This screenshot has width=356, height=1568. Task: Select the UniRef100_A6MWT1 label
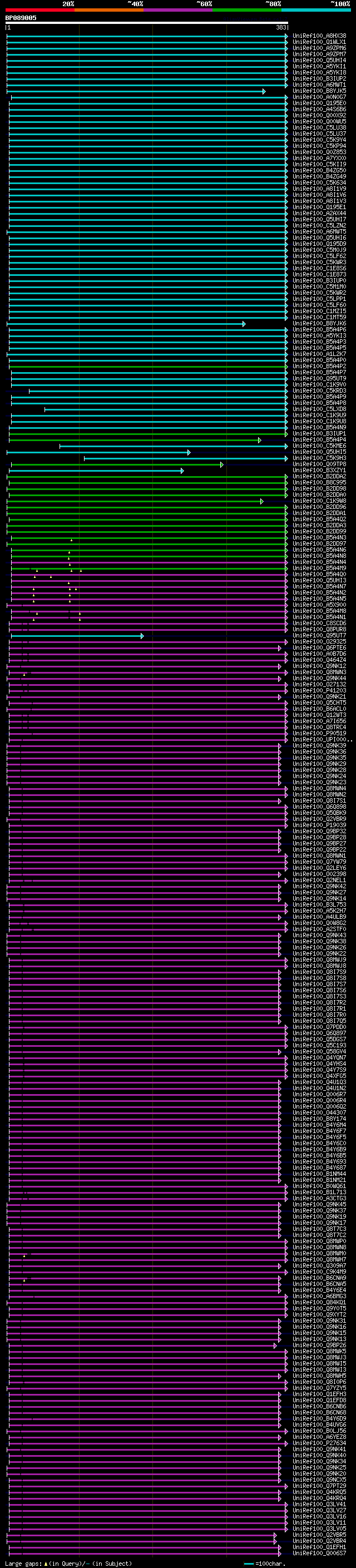[x=319, y=85]
